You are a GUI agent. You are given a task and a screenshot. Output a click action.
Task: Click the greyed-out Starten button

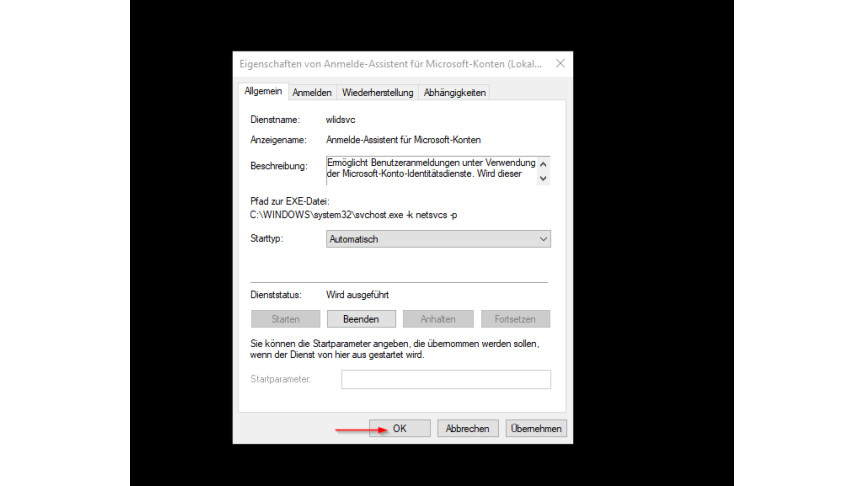[x=285, y=319]
